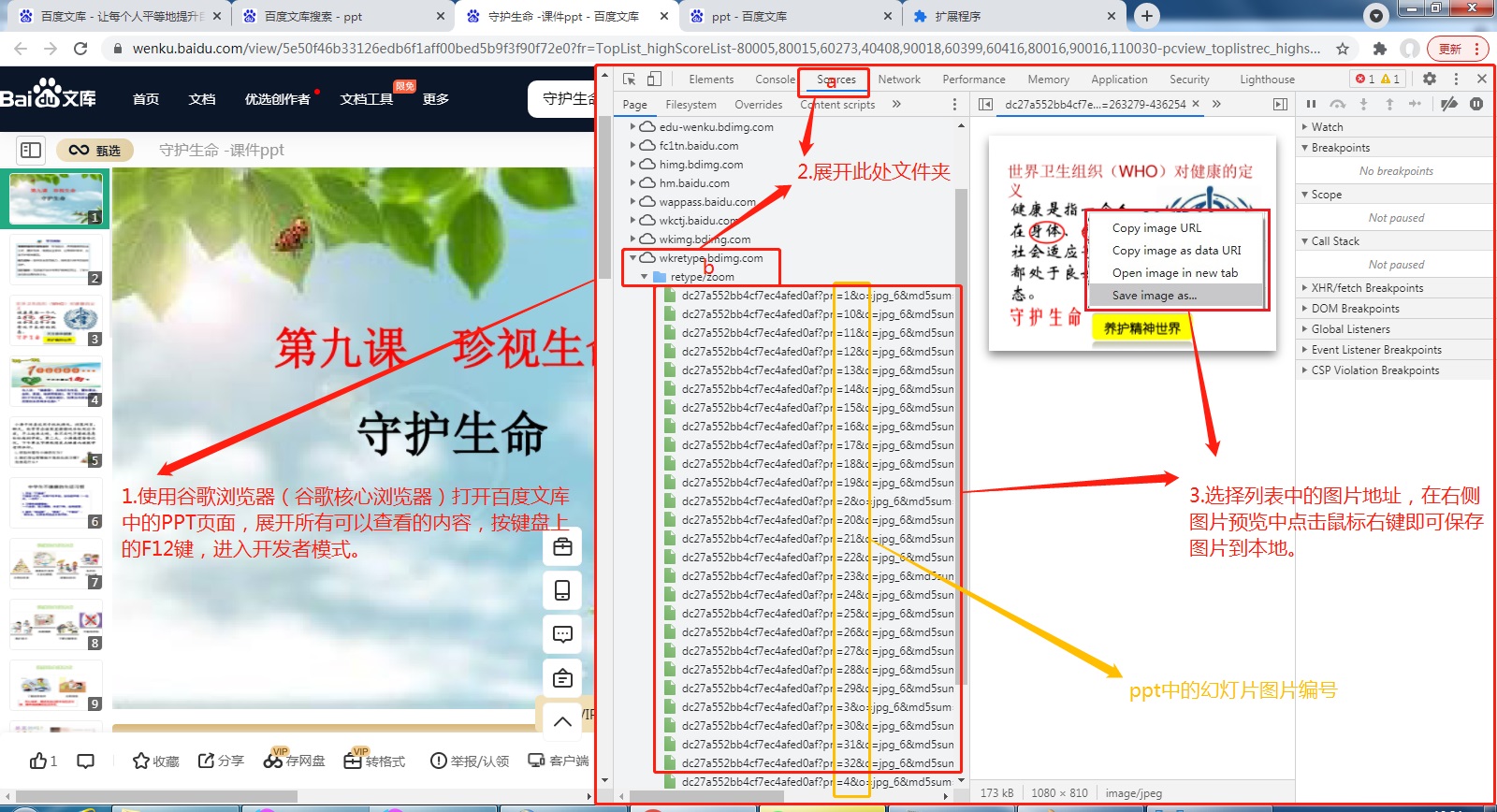
Task: Choose Copy image URL in context menu
Action: pos(1175,228)
